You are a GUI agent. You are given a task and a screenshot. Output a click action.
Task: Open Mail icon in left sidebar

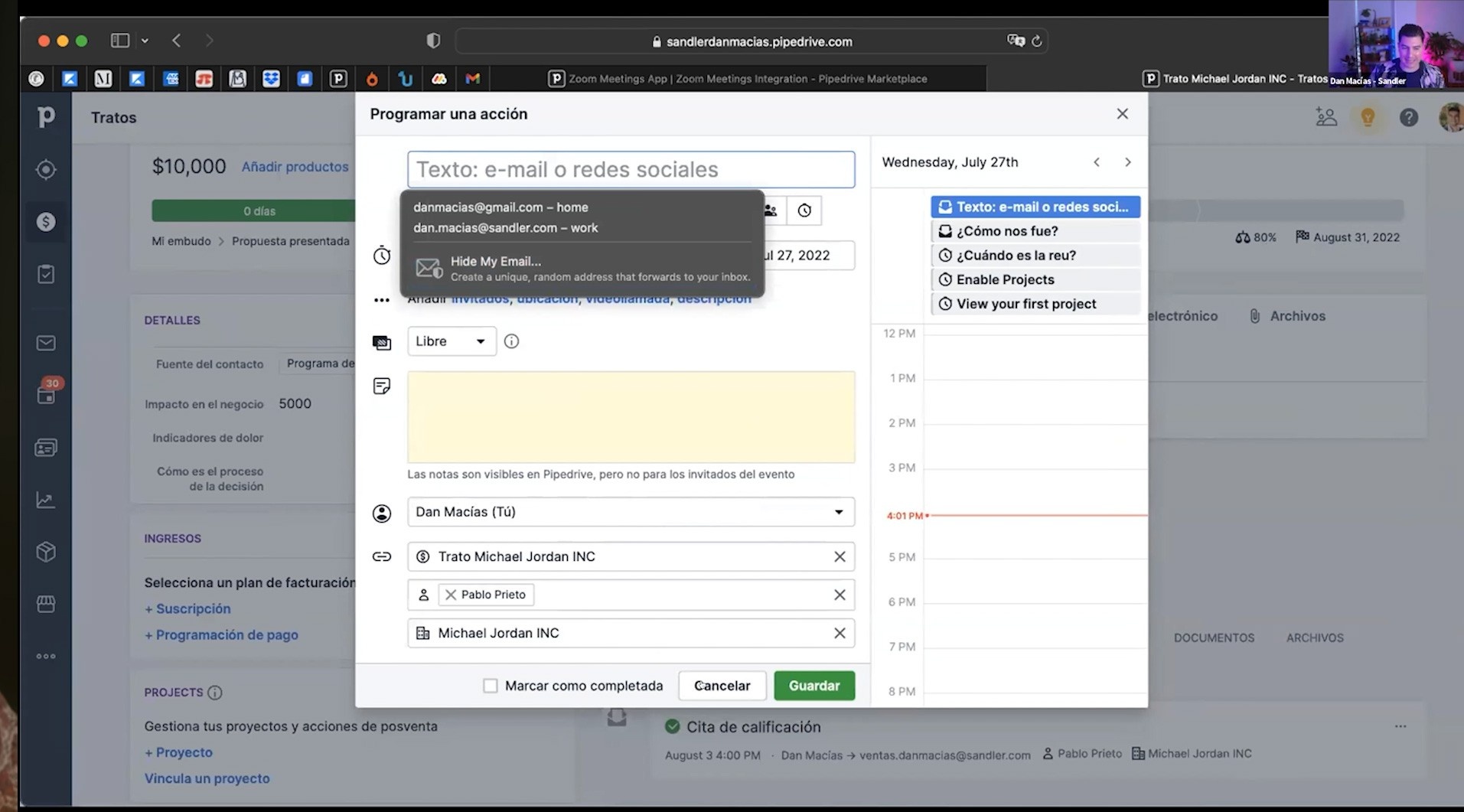tap(46, 343)
